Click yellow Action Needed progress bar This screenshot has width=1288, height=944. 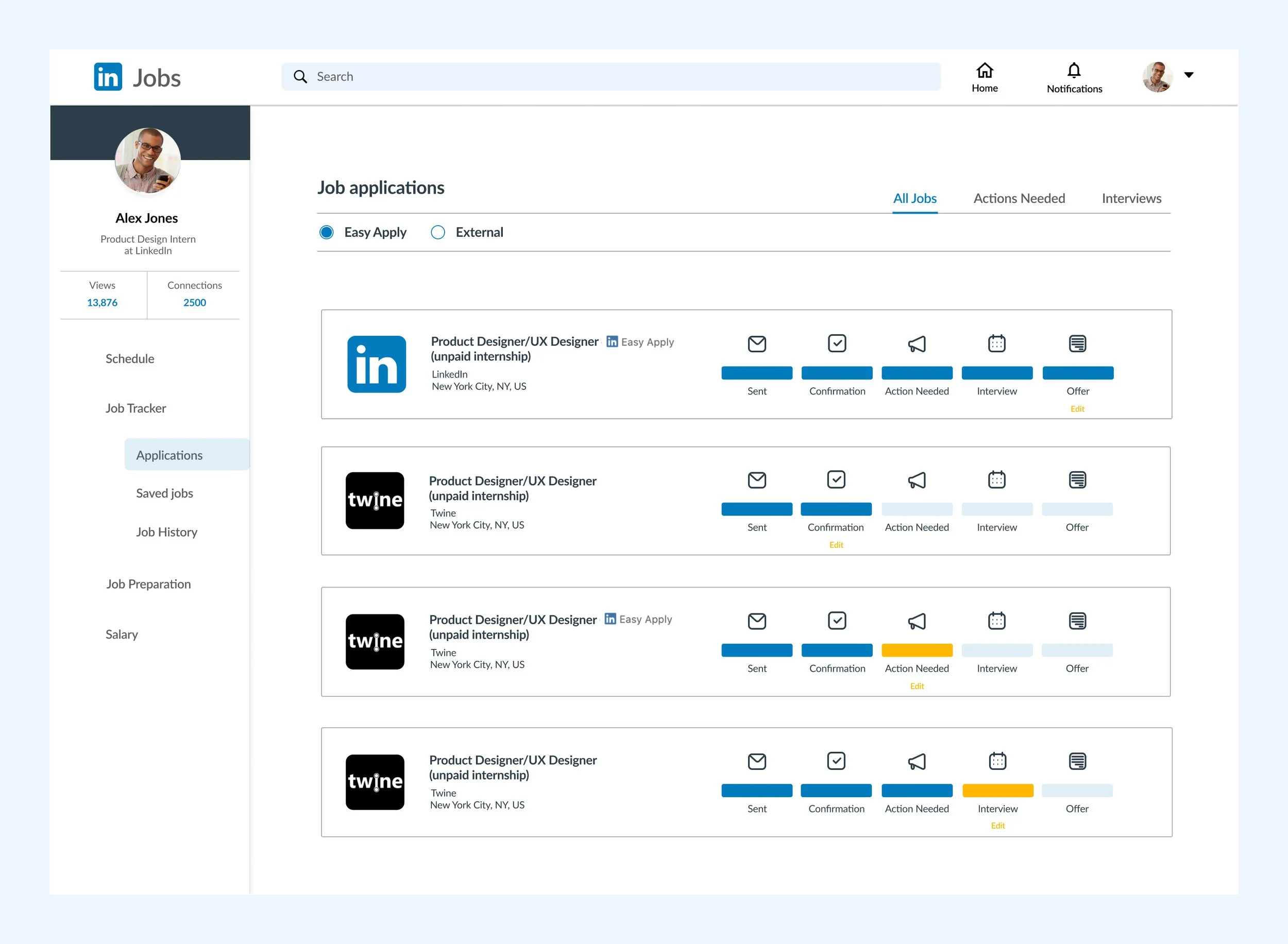click(x=917, y=650)
